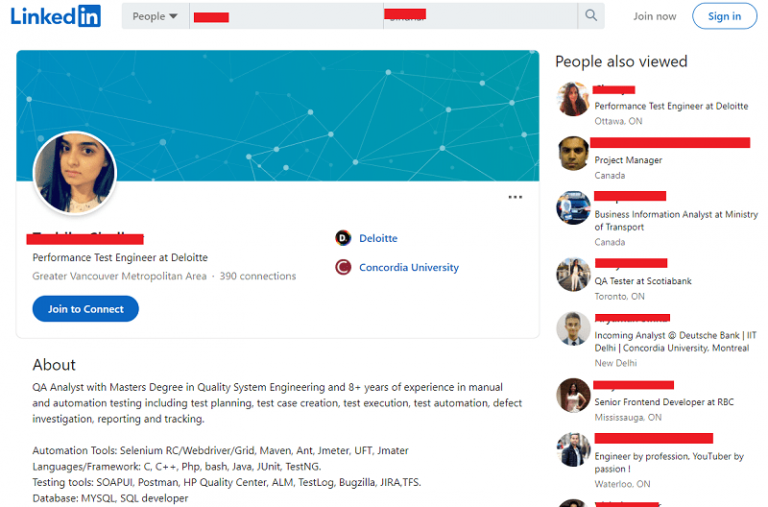The image size is (768, 507).
Task: Click the Join to Connect button
Action: [85, 309]
